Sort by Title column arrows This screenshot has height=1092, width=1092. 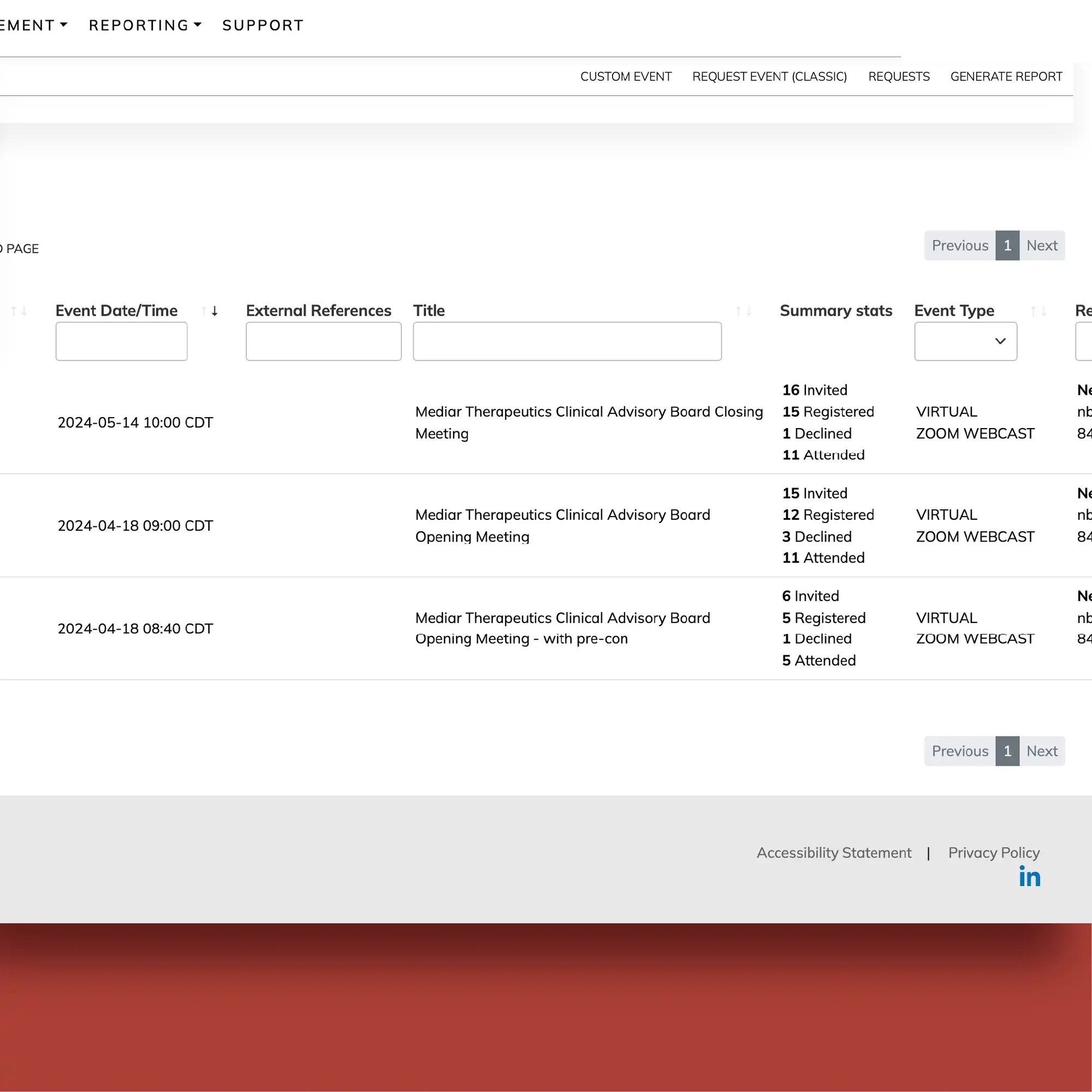pos(743,311)
